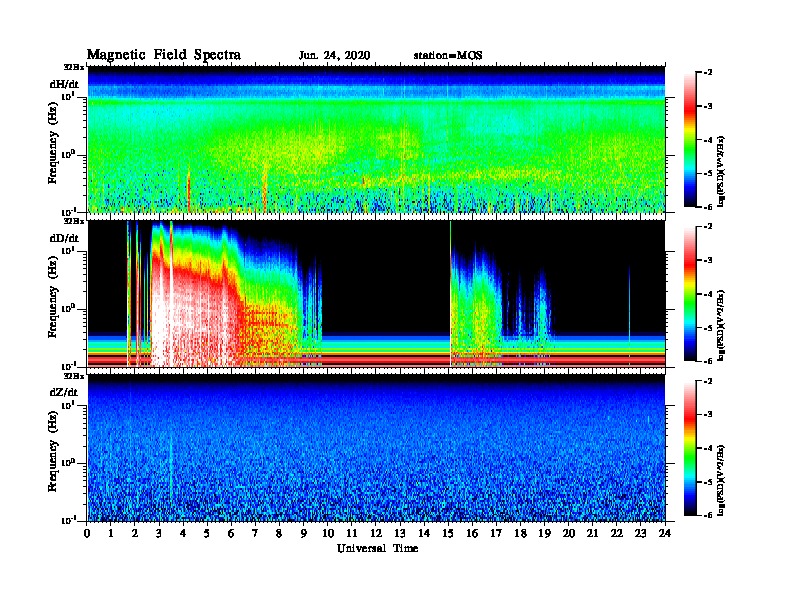Viewport: 792px width, 612px height.
Task: Click the "-6" value on dH/dt color bar
Action: 708,207
